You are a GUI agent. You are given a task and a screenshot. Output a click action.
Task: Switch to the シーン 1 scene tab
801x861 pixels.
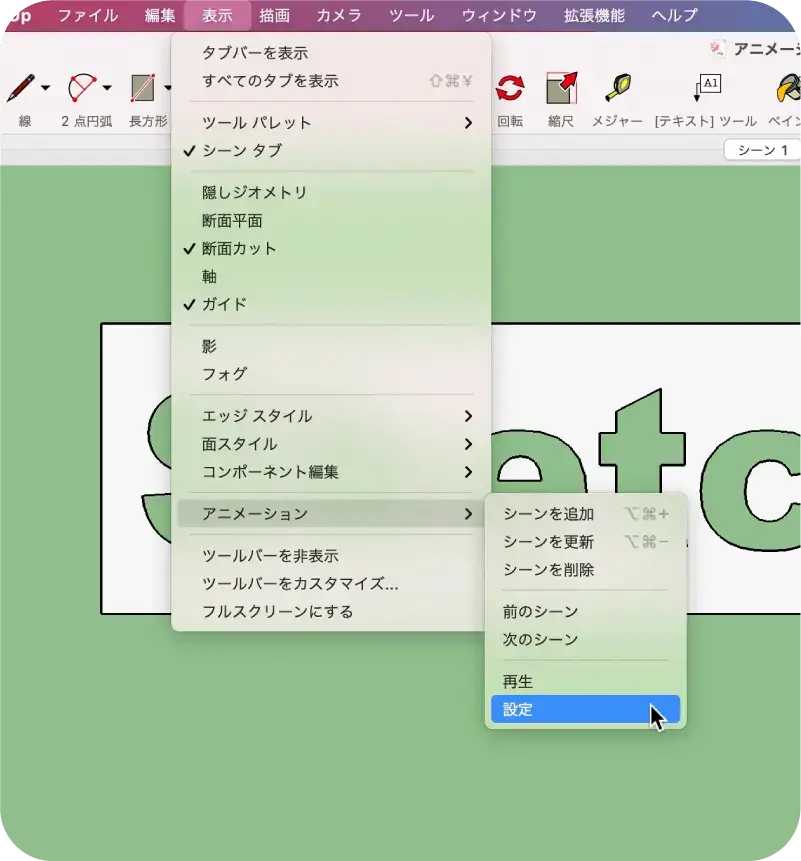pos(763,150)
